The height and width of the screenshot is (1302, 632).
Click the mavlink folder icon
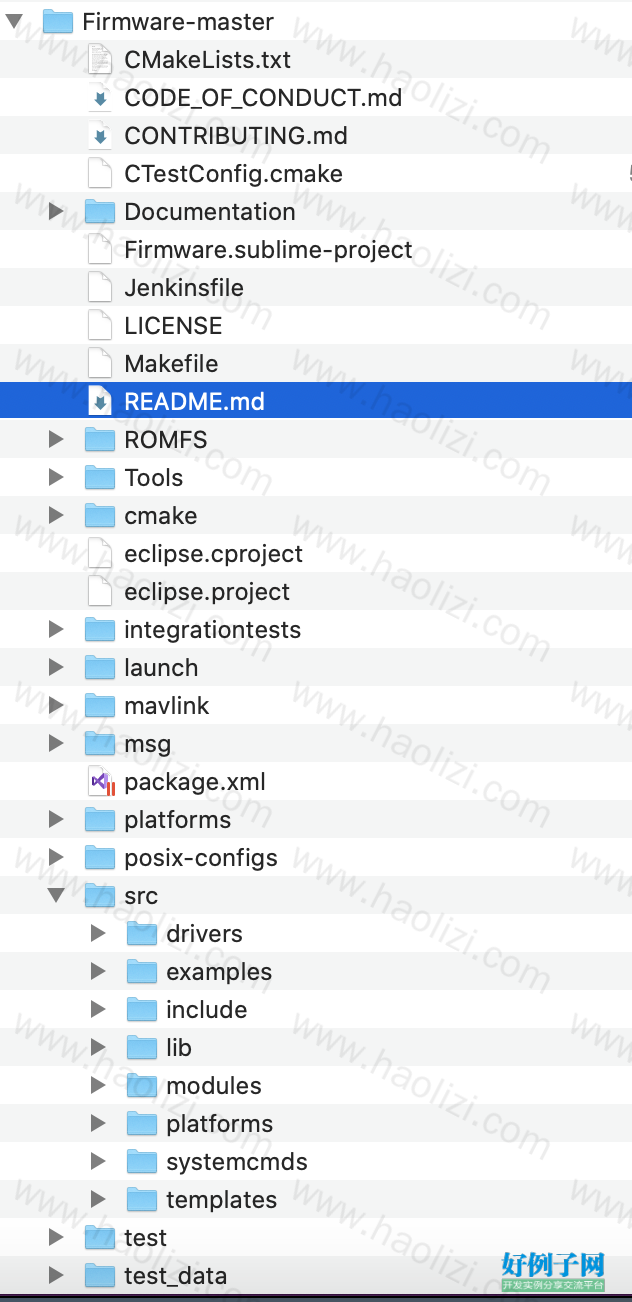(x=100, y=706)
